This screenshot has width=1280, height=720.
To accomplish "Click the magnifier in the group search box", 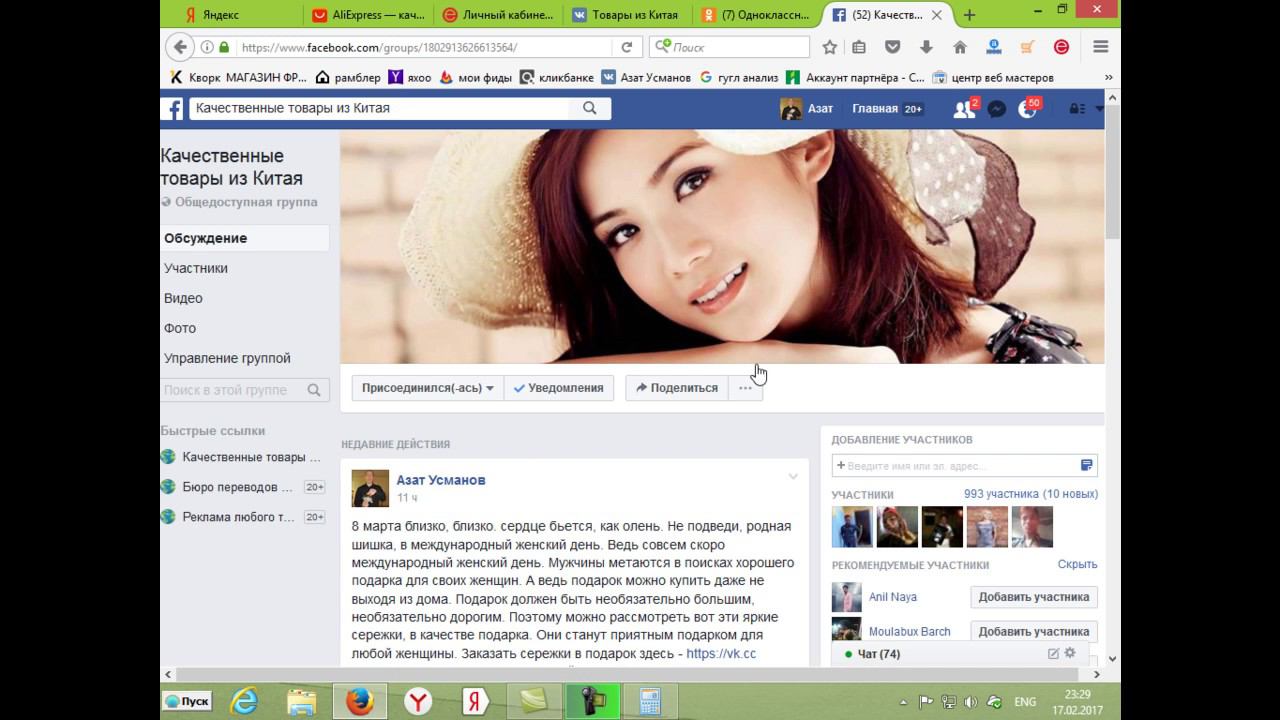I will [x=314, y=390].
